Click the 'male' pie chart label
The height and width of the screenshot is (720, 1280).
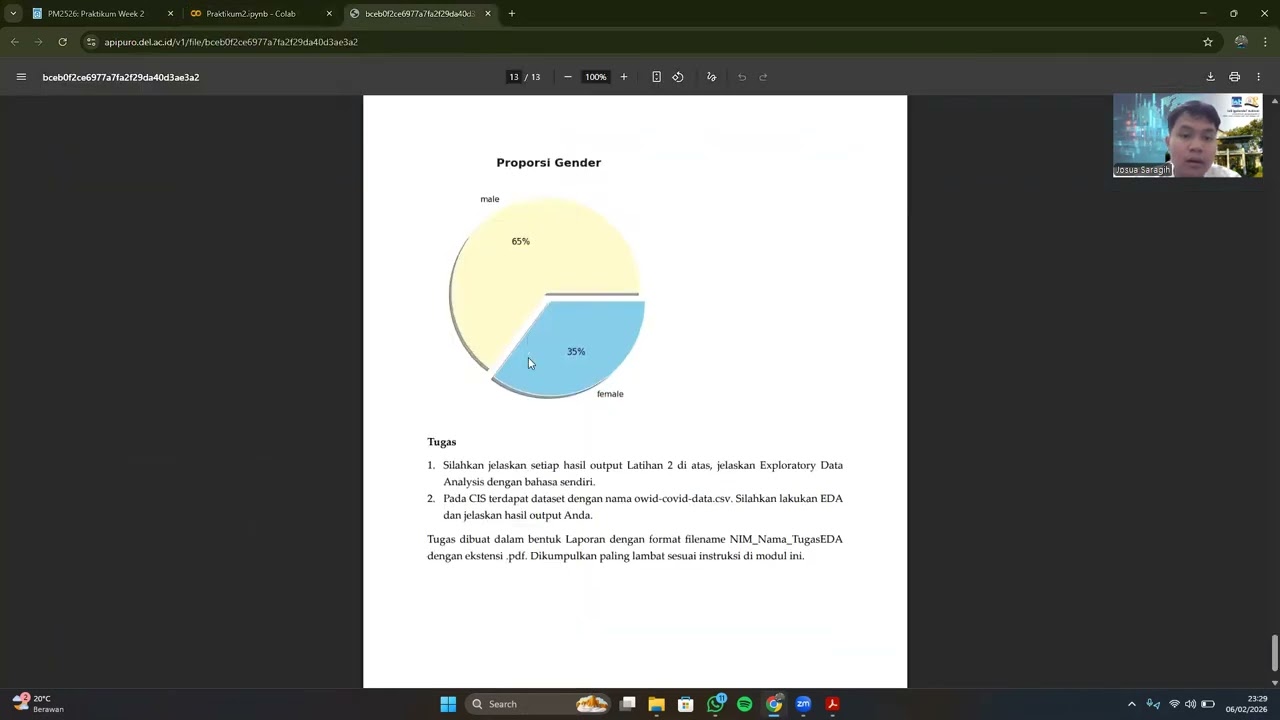click(489, 199)
